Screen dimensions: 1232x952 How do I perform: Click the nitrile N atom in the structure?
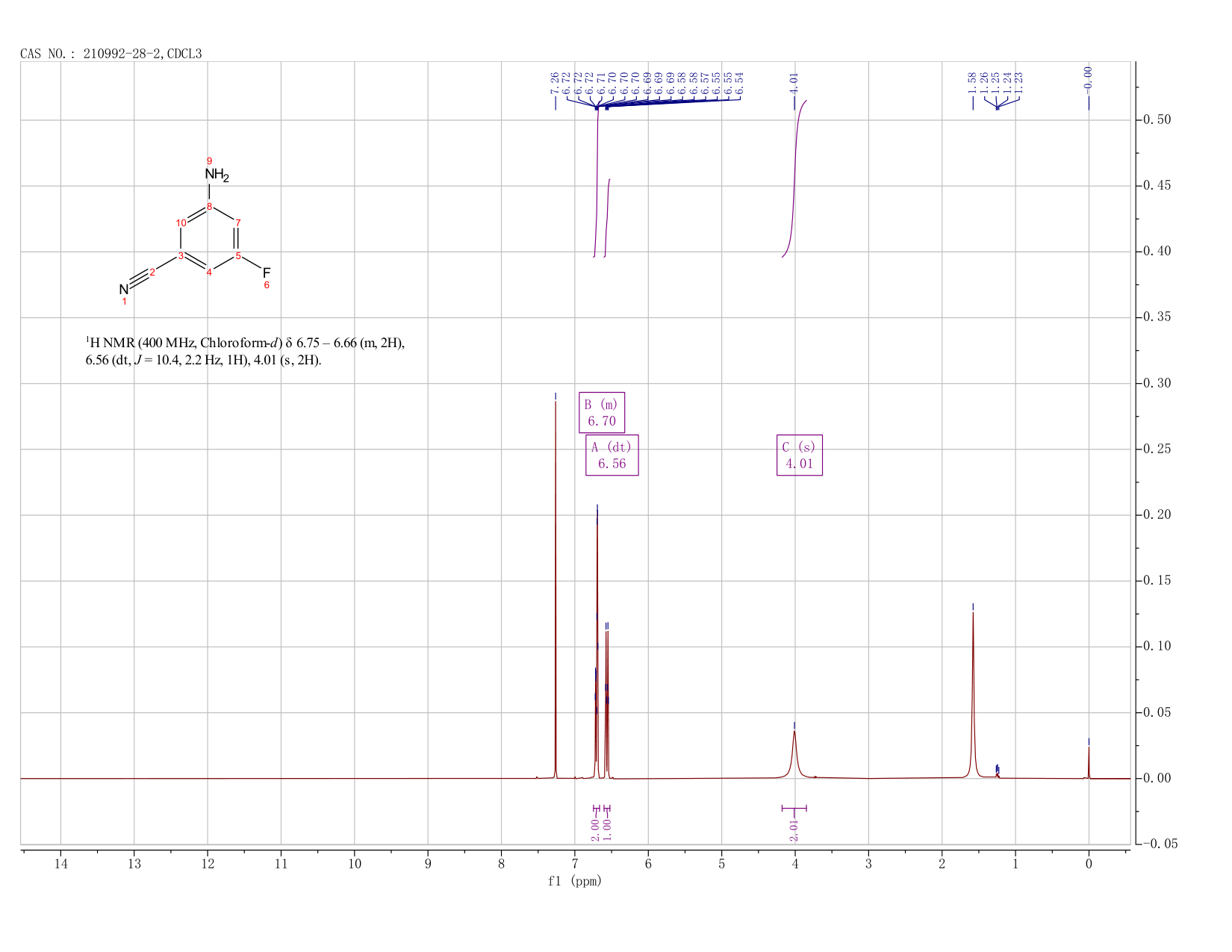coord(123,290)
